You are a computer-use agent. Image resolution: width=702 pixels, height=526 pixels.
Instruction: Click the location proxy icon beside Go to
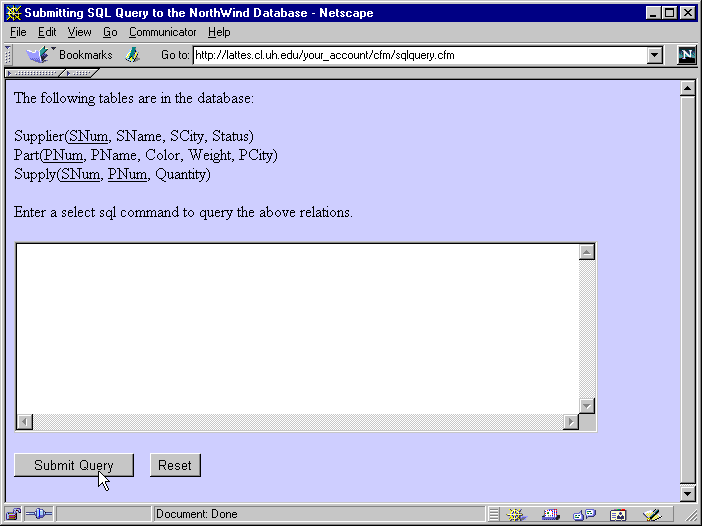[x=133, y=55]
